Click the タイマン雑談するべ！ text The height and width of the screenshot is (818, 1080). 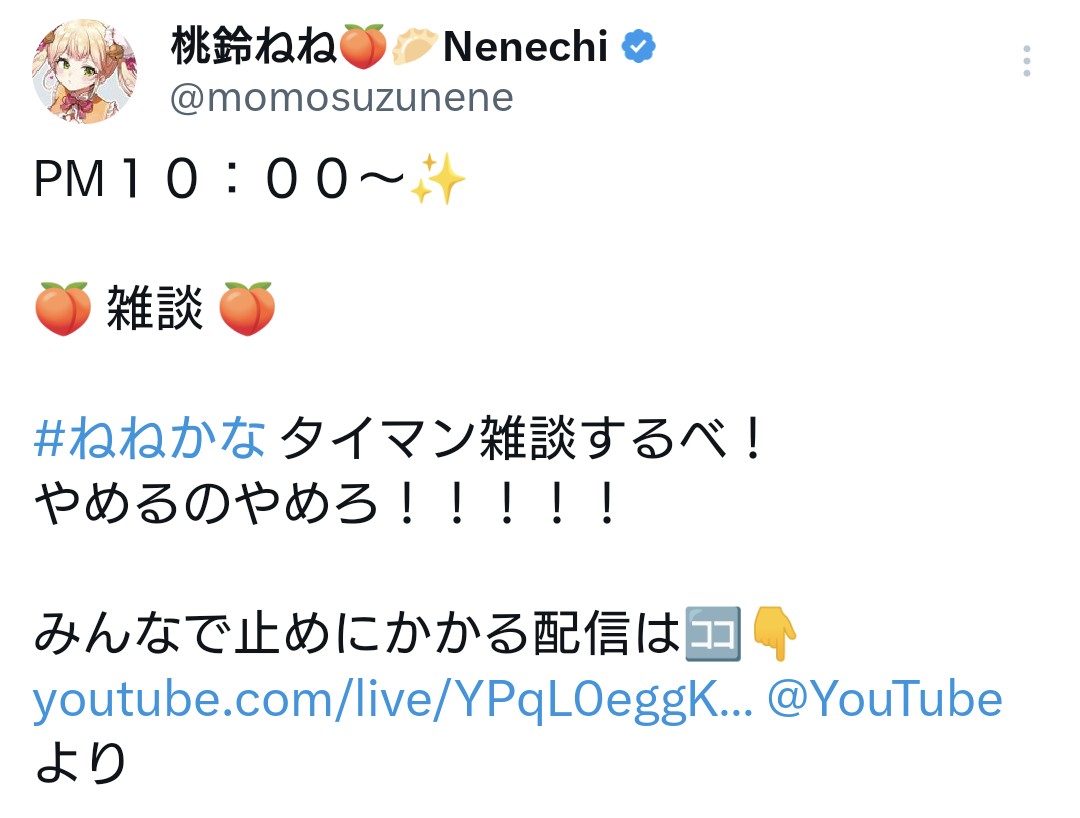[x=522, y=441]
